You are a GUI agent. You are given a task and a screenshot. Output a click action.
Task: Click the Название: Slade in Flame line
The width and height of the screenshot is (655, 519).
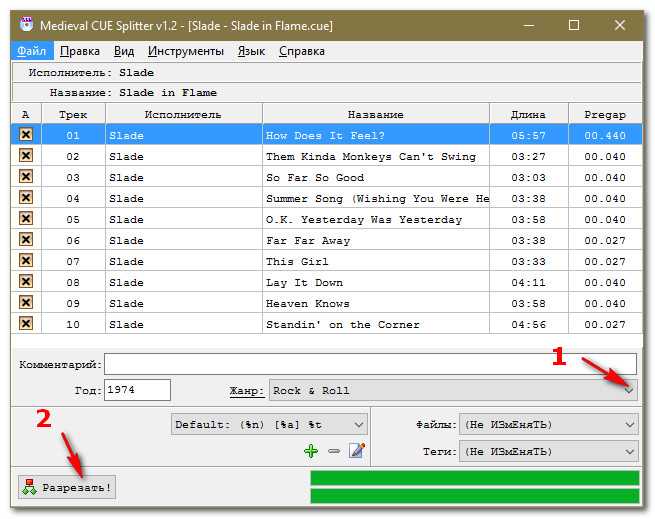327,93
